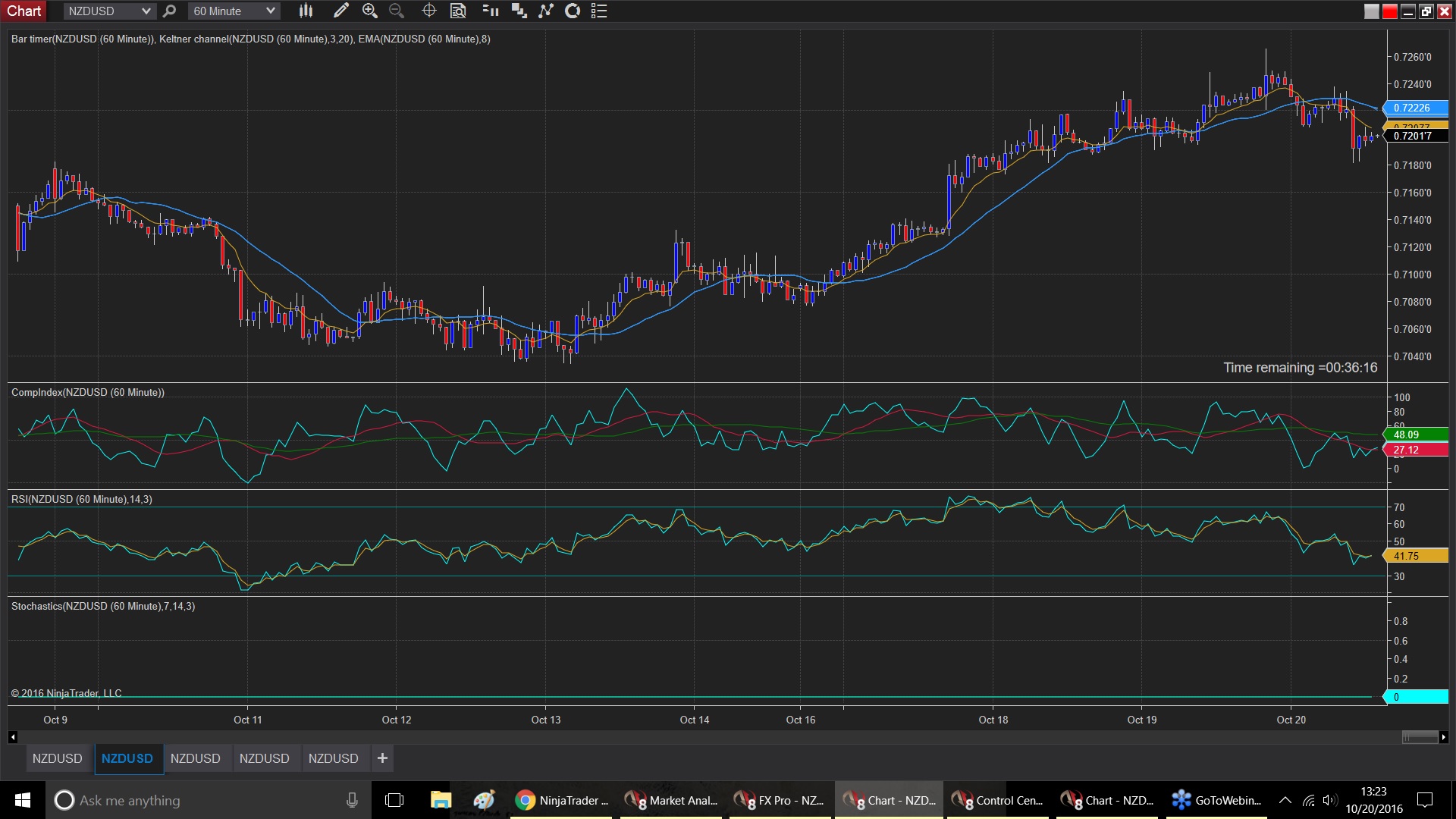Select the drawing tools pencil icon

pos(340,11)
